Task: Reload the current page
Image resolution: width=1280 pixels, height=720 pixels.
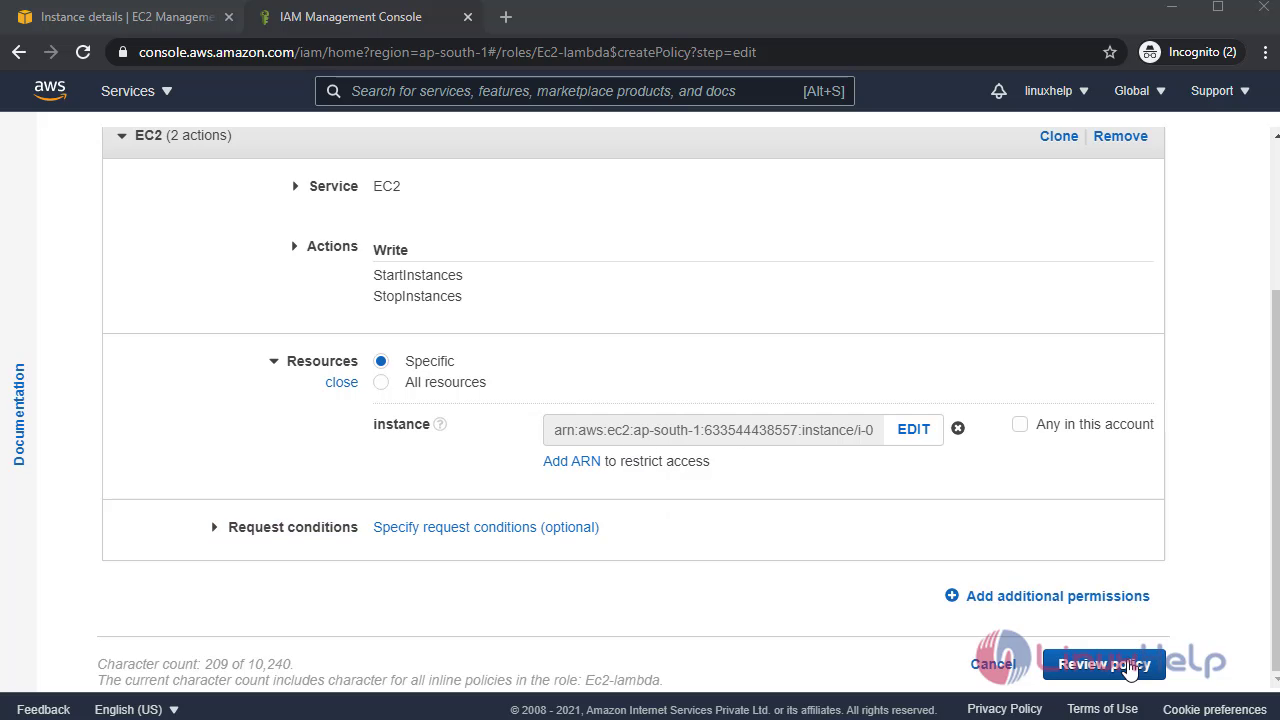Action: coord(83,52)
